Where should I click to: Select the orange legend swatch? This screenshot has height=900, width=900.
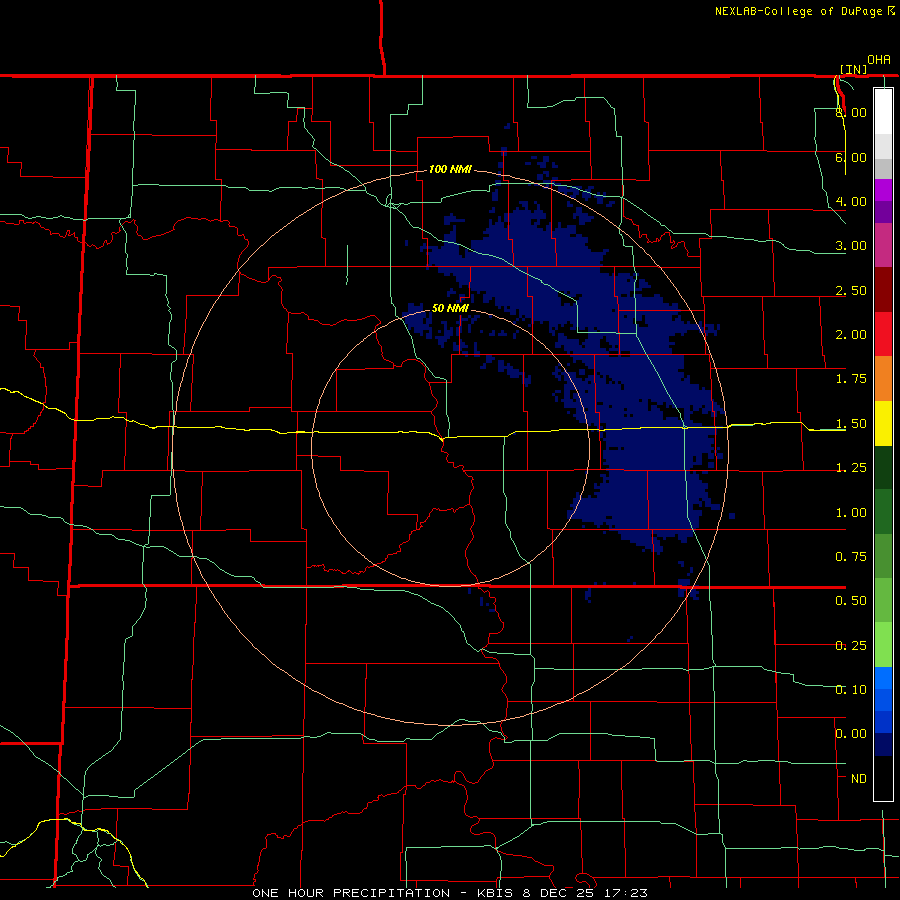(883, 379)
